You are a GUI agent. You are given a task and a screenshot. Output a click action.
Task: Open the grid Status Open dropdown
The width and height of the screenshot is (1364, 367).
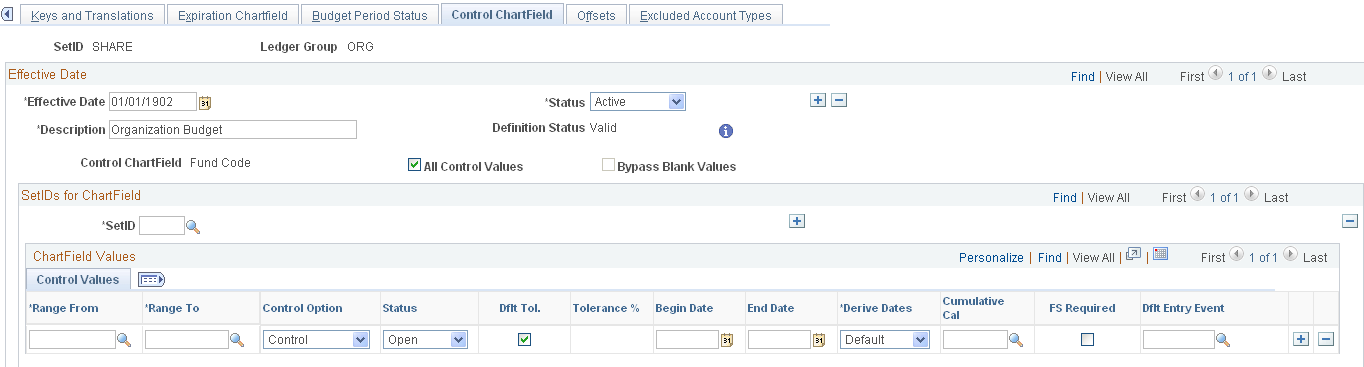pos(425,340)
